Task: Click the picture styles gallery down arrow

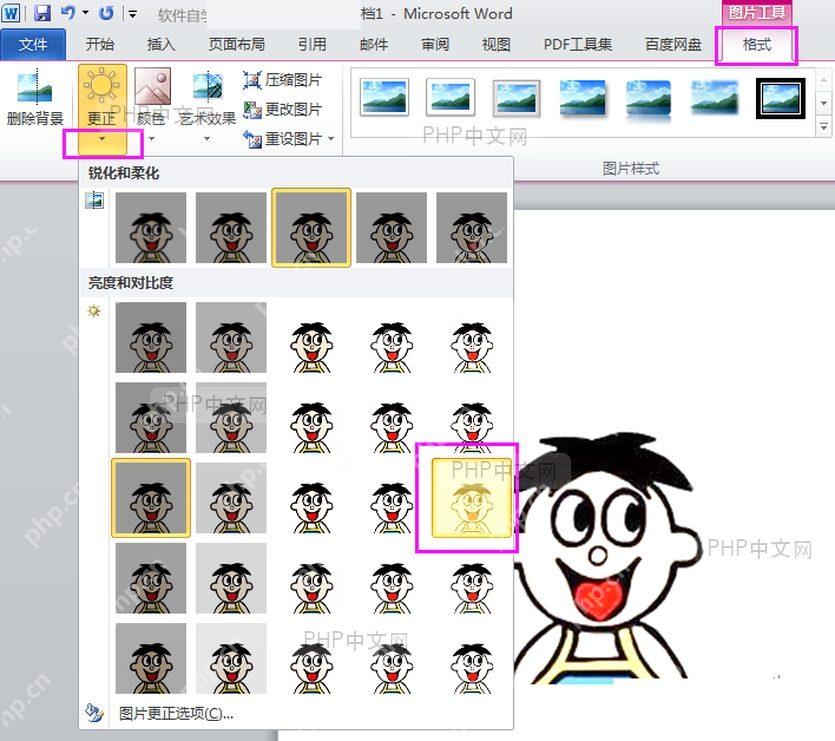Action: click(x=823, y=103)
